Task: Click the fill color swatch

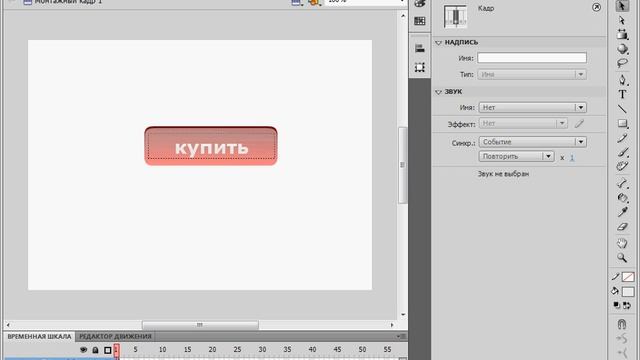Action: (628, 291)
